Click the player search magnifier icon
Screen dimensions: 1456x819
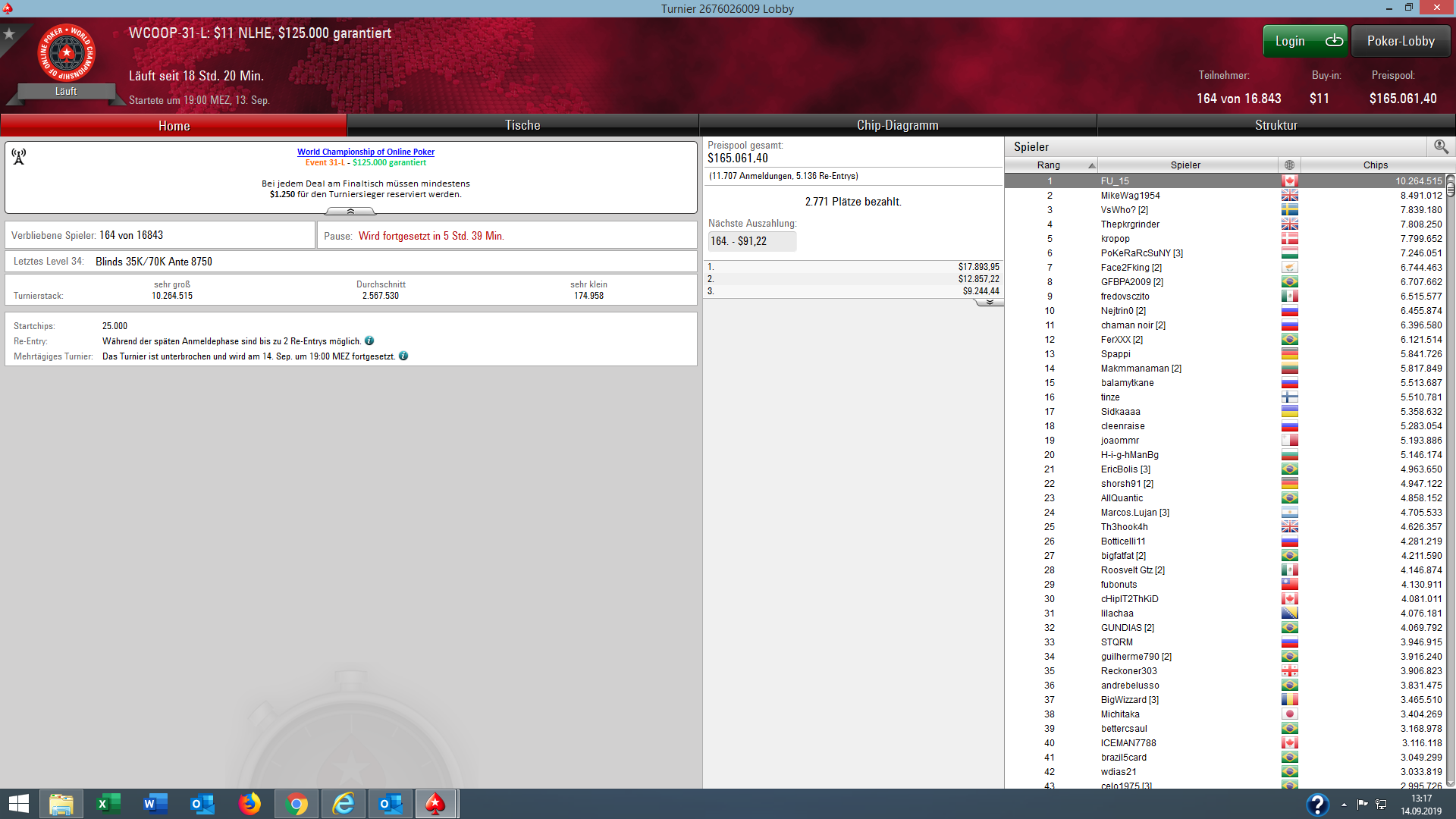click(x=1441, y=146)
